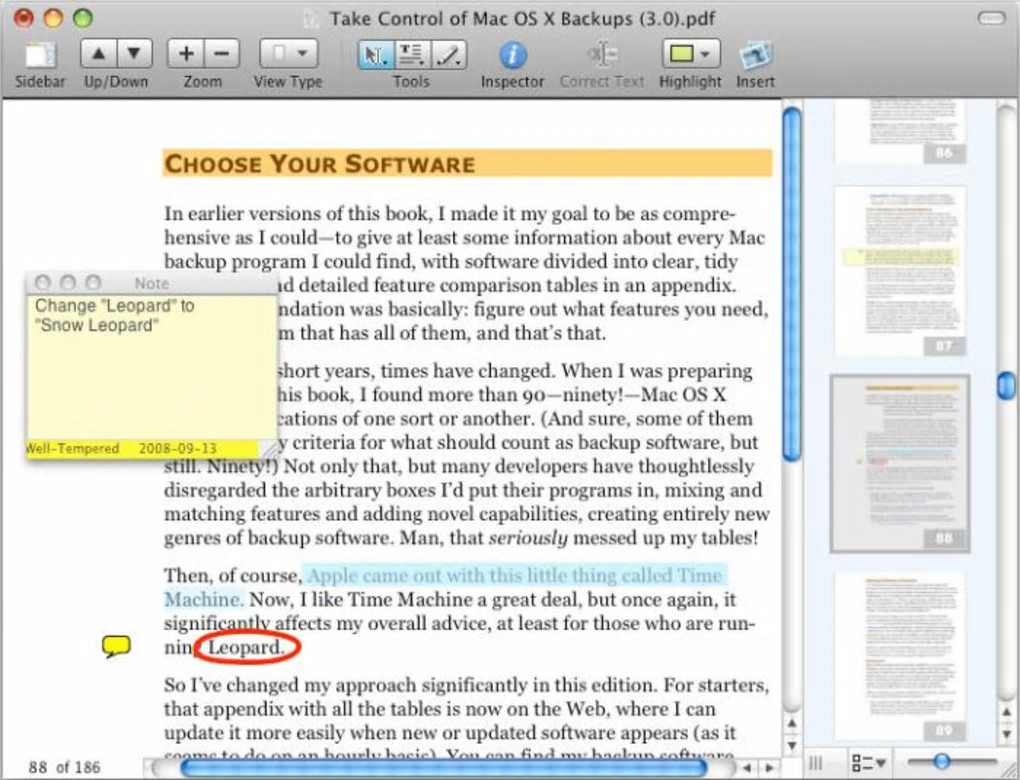Select page 86 thumbnail

900,130
